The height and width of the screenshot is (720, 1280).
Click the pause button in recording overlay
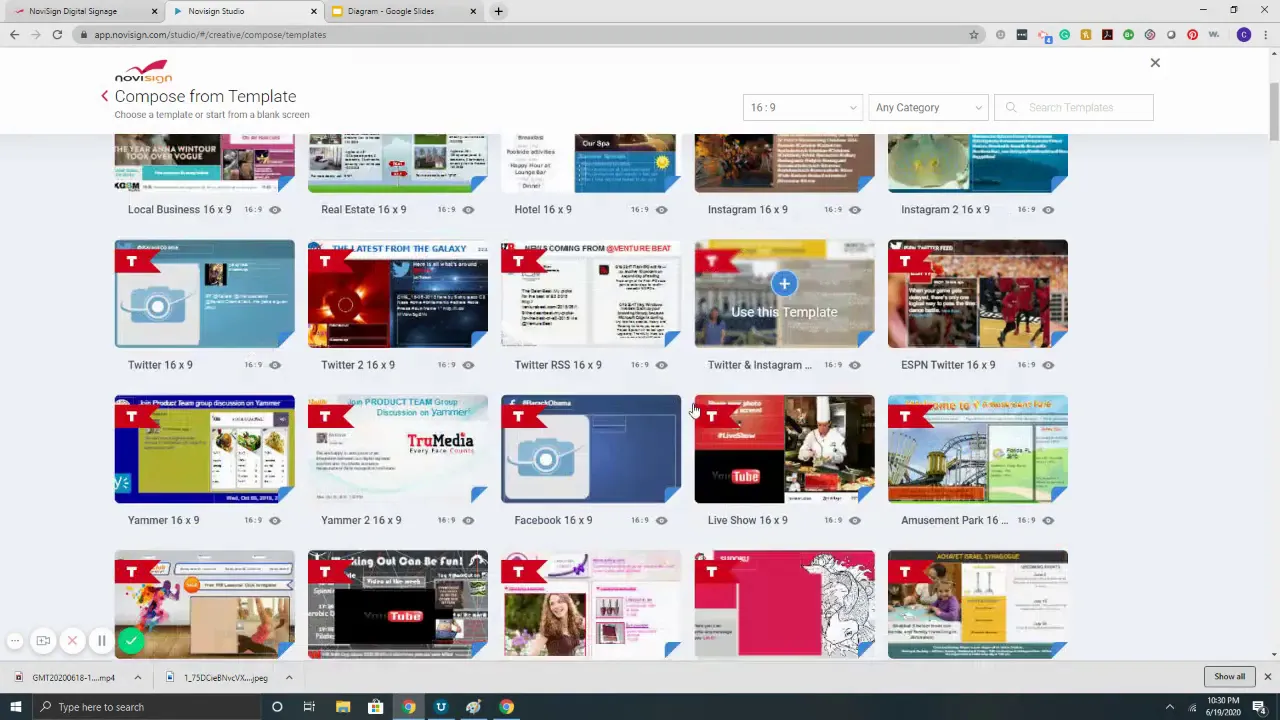(101, 641)
